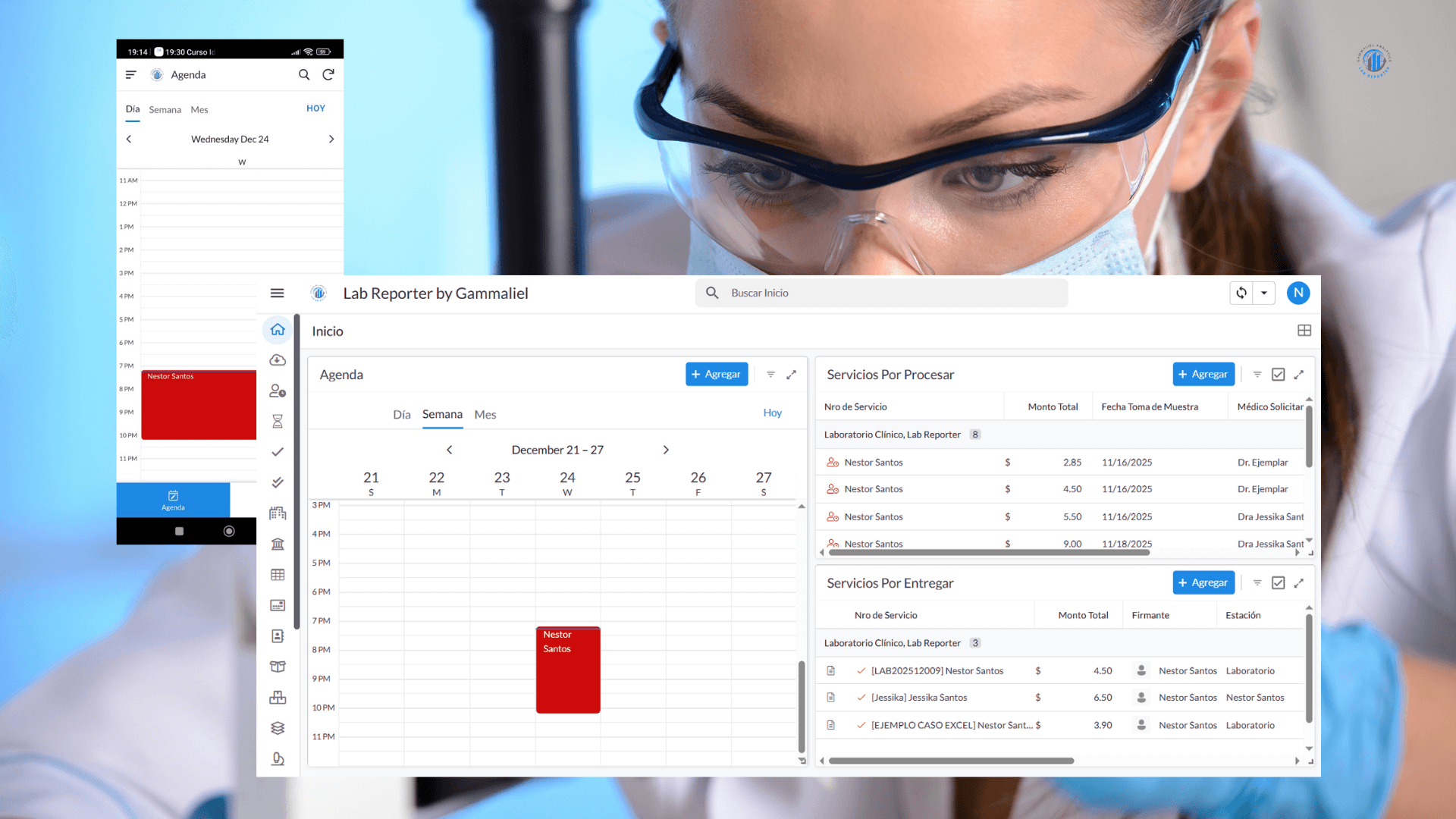The image size is (1456, 819).
Task: Open the filter icon in Servicios Por Procesar
Action: [1257, 375]
